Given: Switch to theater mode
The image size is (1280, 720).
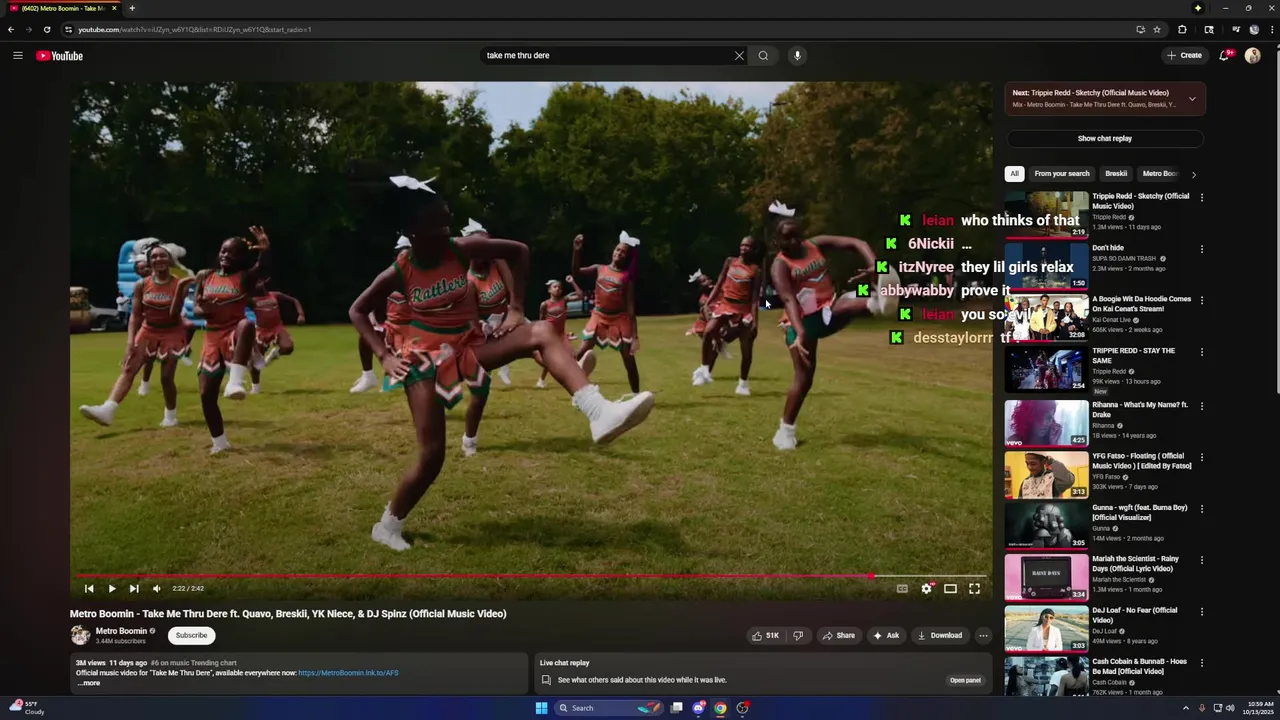Looking at the screenshot, I should [x=950, y=589].
